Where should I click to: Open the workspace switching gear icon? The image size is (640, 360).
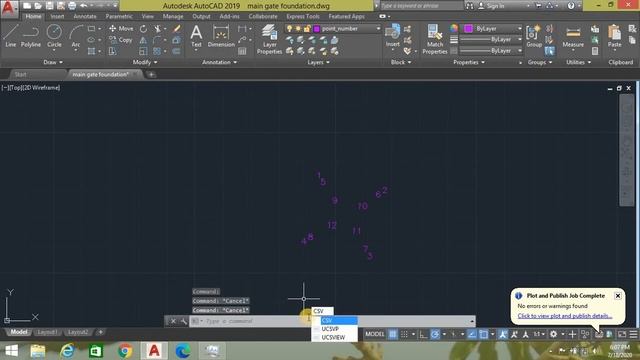point(553,334)
